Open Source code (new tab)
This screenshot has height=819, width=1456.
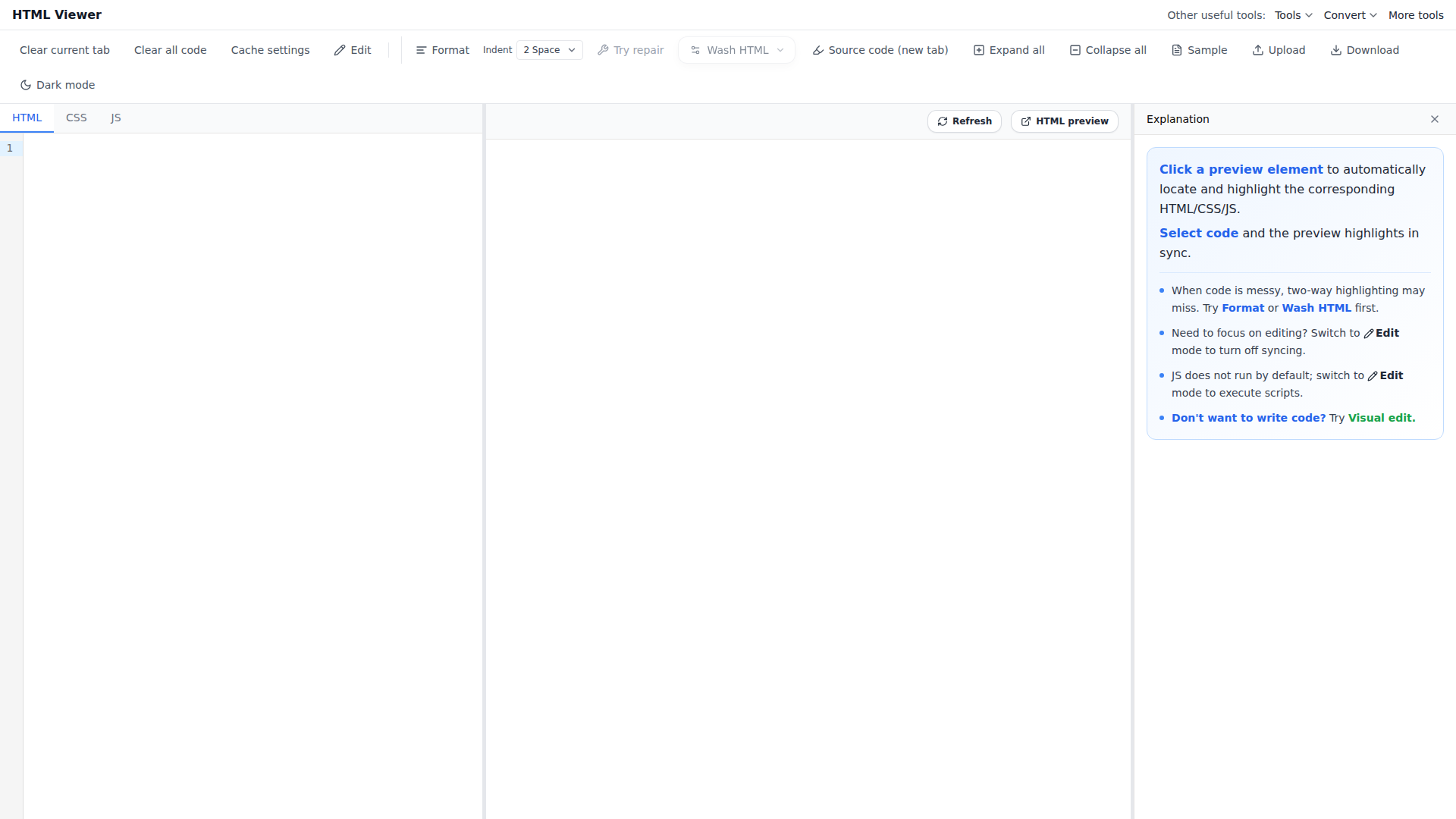[x=880, y=50]
